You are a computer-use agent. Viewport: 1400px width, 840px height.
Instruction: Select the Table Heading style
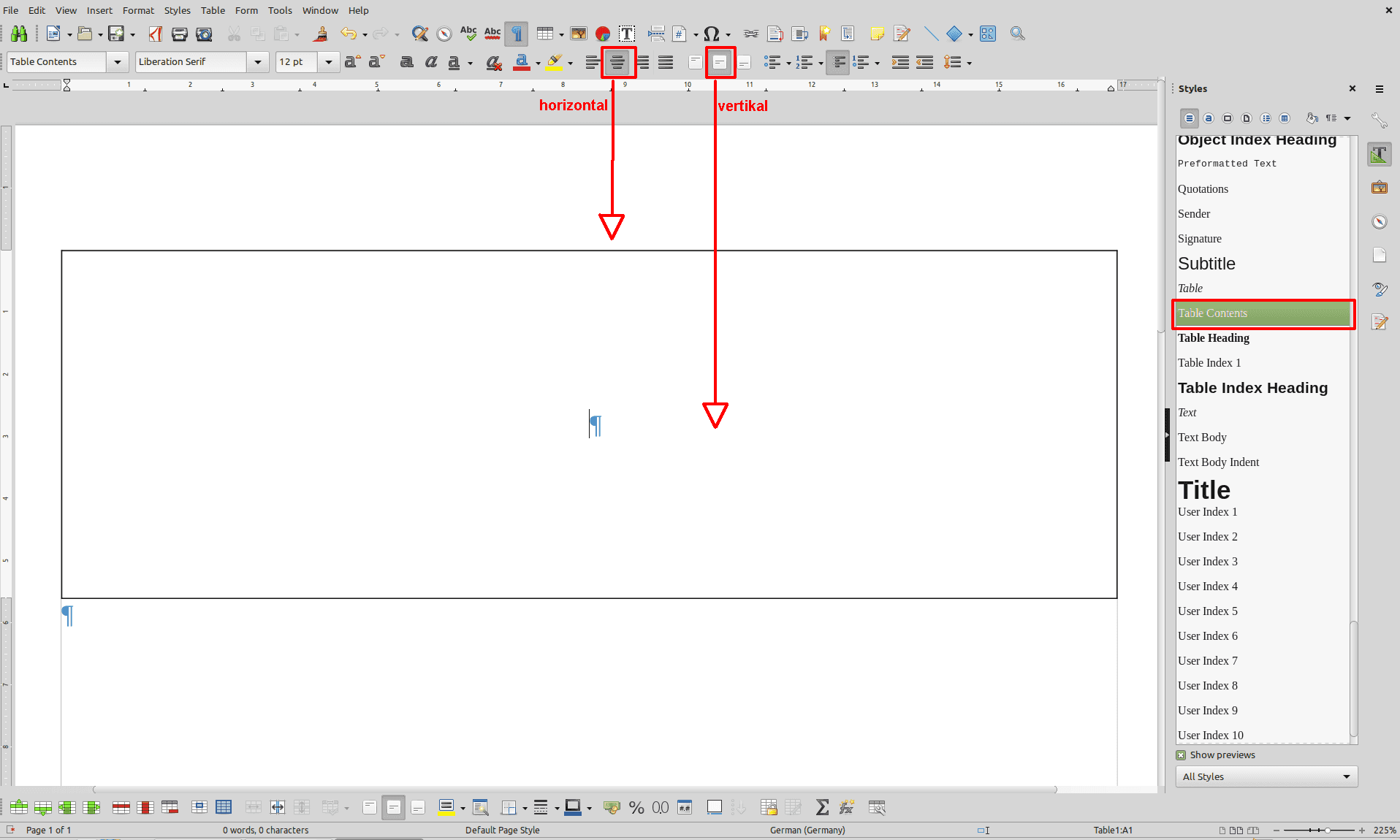pos(1214,338)
